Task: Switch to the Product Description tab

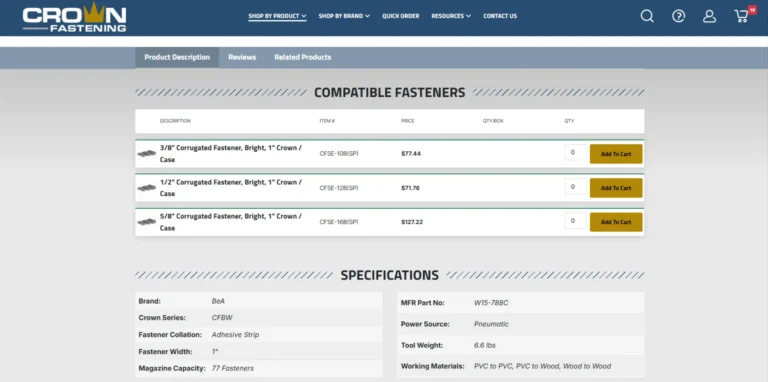Action: [x=177, y=57]
